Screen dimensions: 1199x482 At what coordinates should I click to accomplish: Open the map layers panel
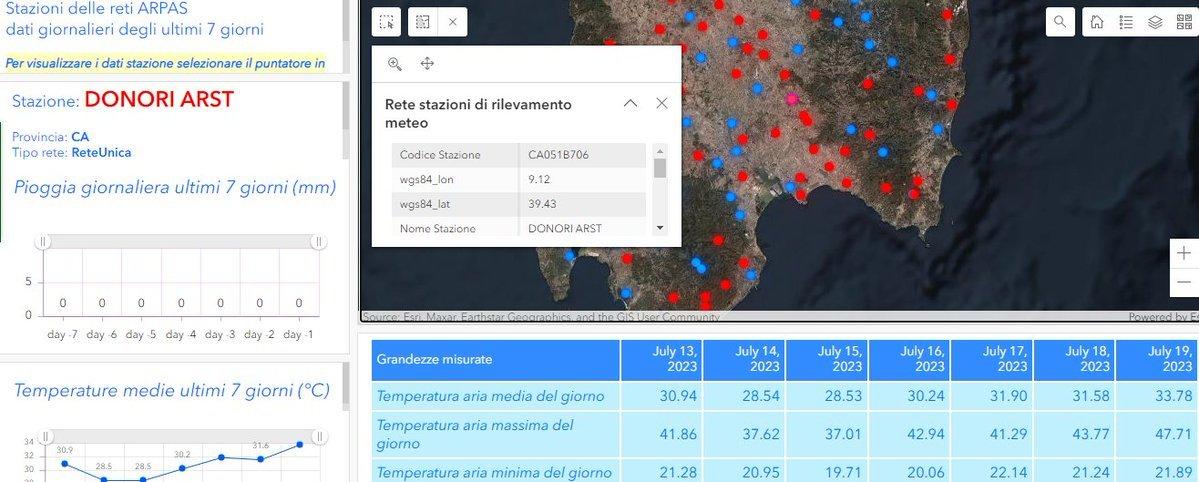point(1155,21)
